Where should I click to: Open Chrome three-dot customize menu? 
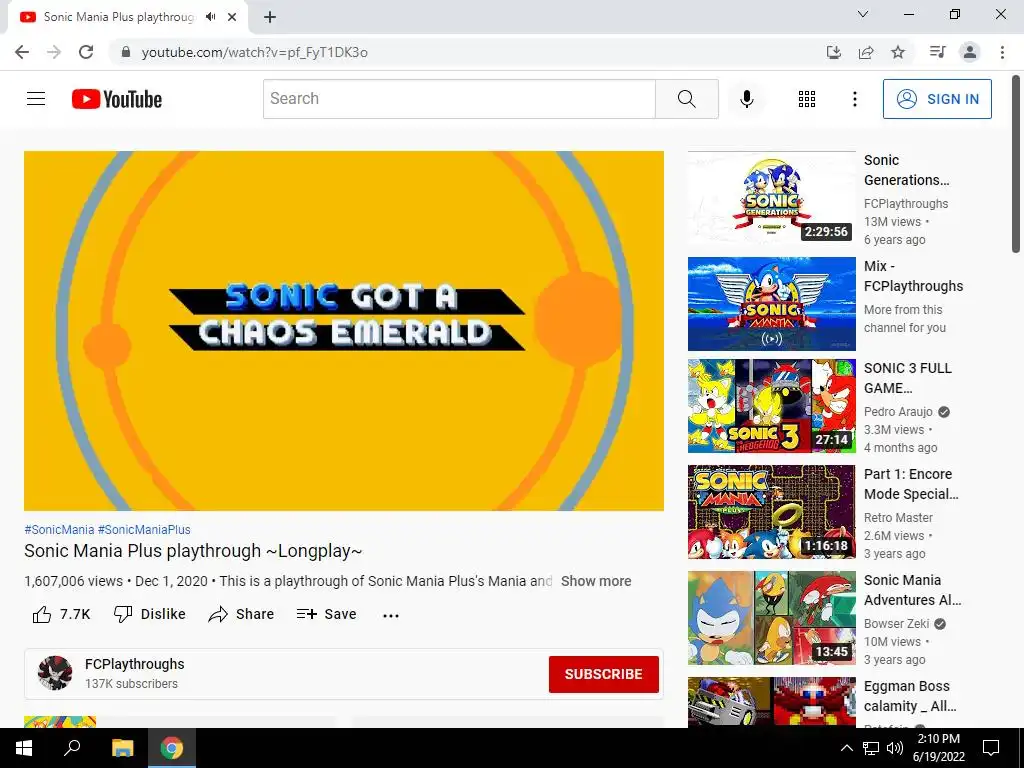tap(1002, 52)
